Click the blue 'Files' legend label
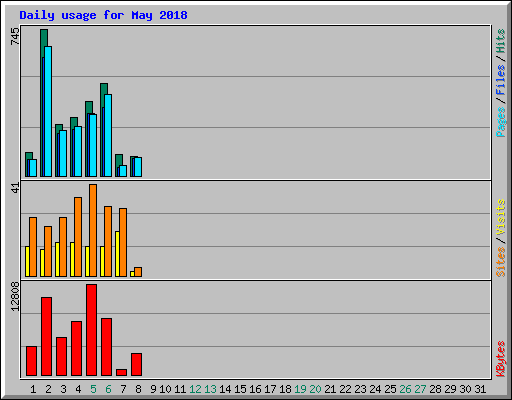This screenshot has height=400, width=512. coord(500,79)
